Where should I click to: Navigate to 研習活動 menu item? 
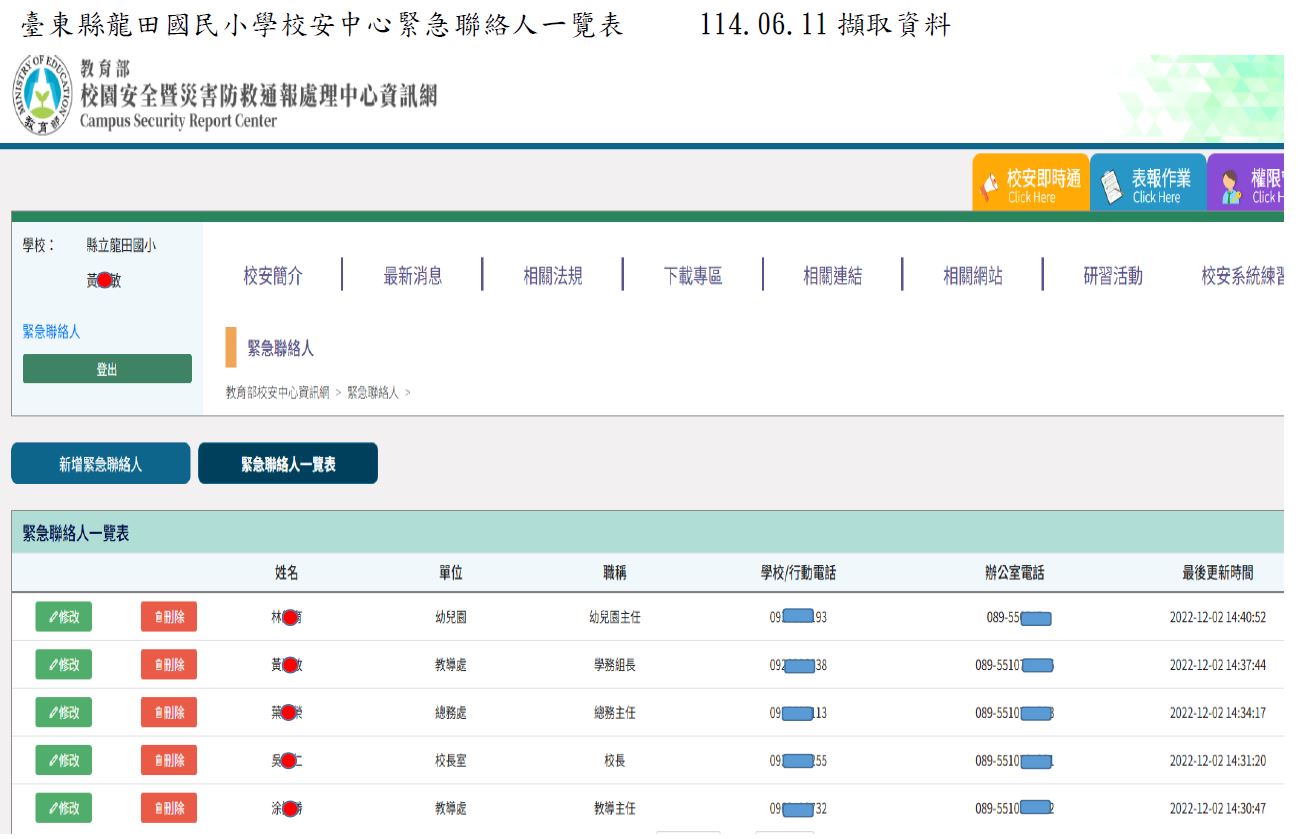coord(1112,276)
